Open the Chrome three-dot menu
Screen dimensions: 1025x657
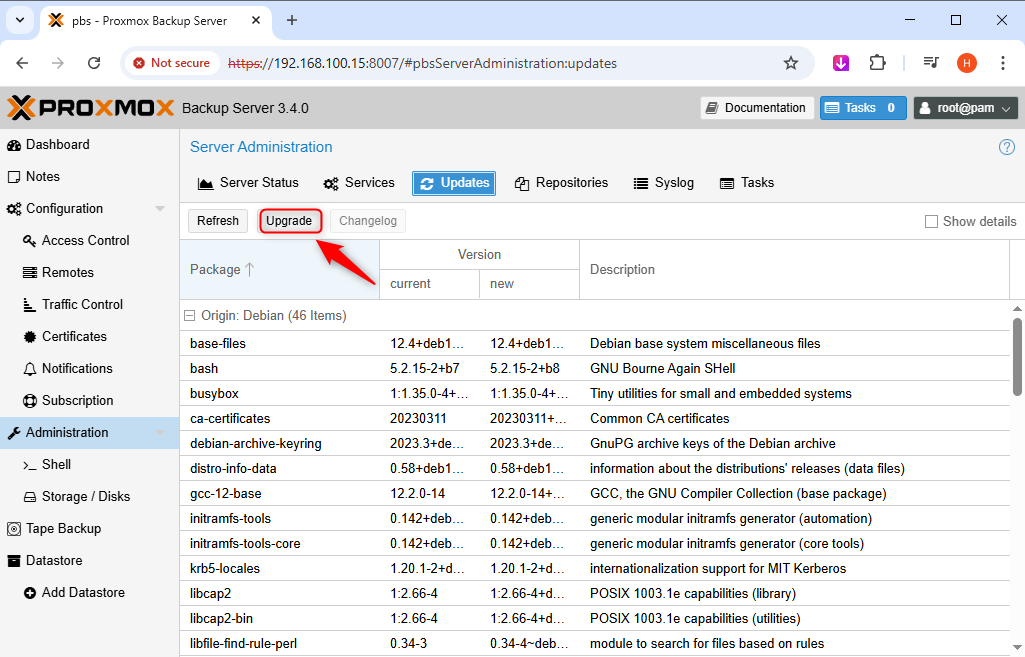pos(1003,63)
